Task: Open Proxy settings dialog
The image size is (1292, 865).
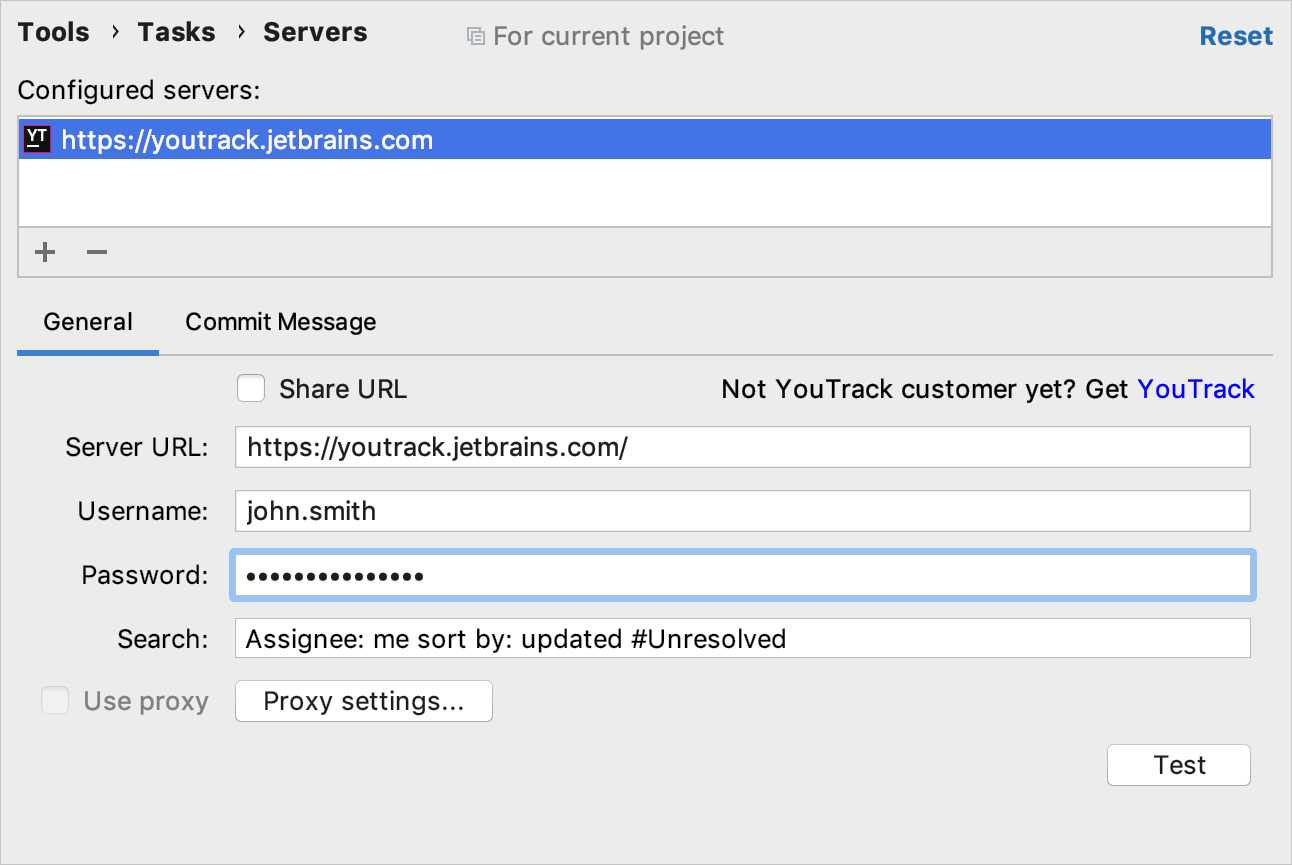Action: coord(364,701)
